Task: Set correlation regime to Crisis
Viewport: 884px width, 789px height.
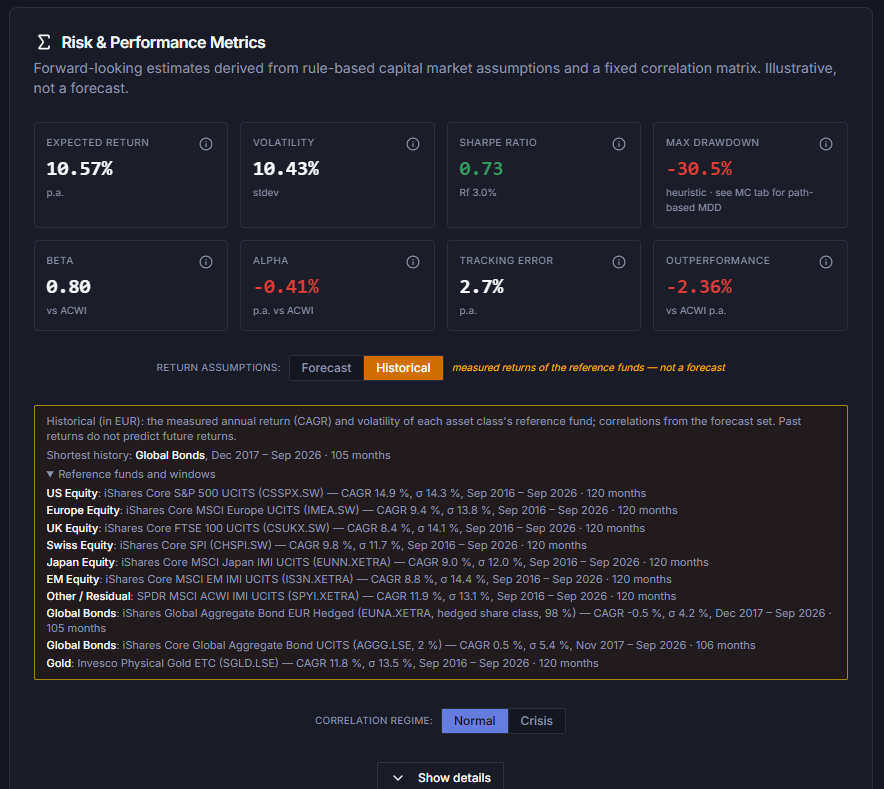Action: 536,721
